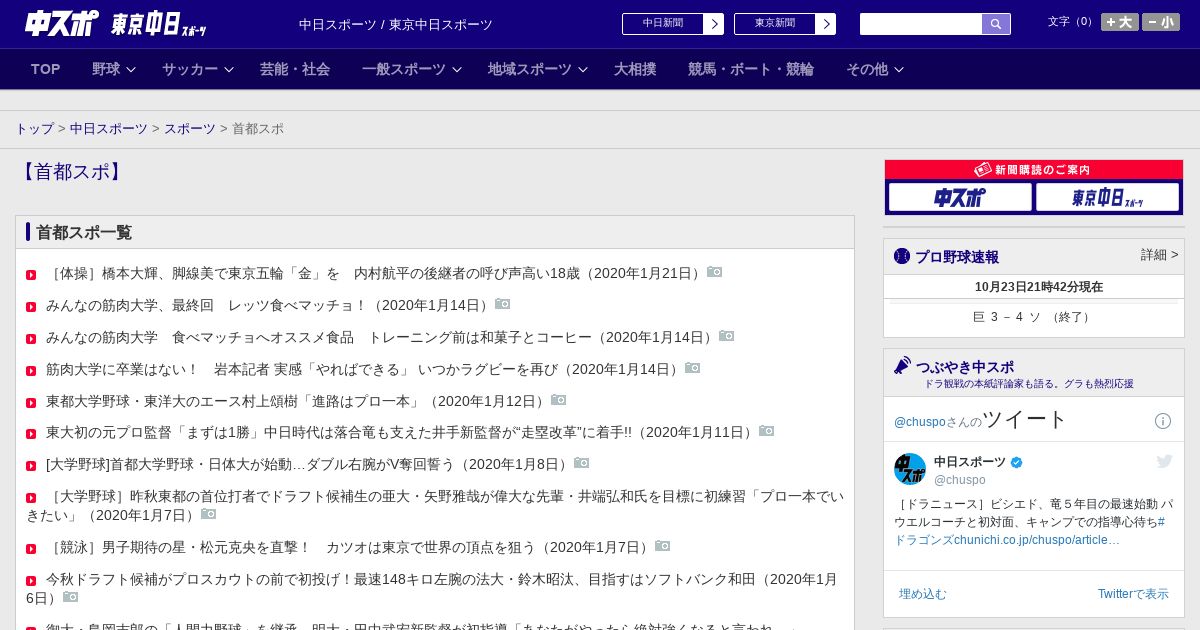Open the 競泳 松元克央 article
This screenshot has height=630, width=1200.
(x=349, y=547)
